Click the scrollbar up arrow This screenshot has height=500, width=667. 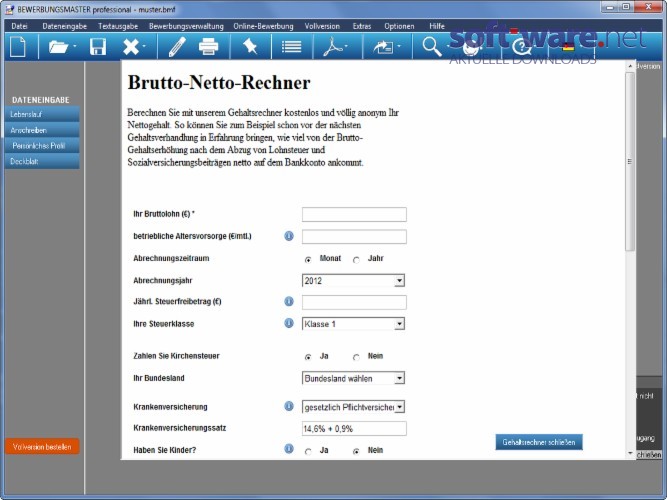point(630,66)
